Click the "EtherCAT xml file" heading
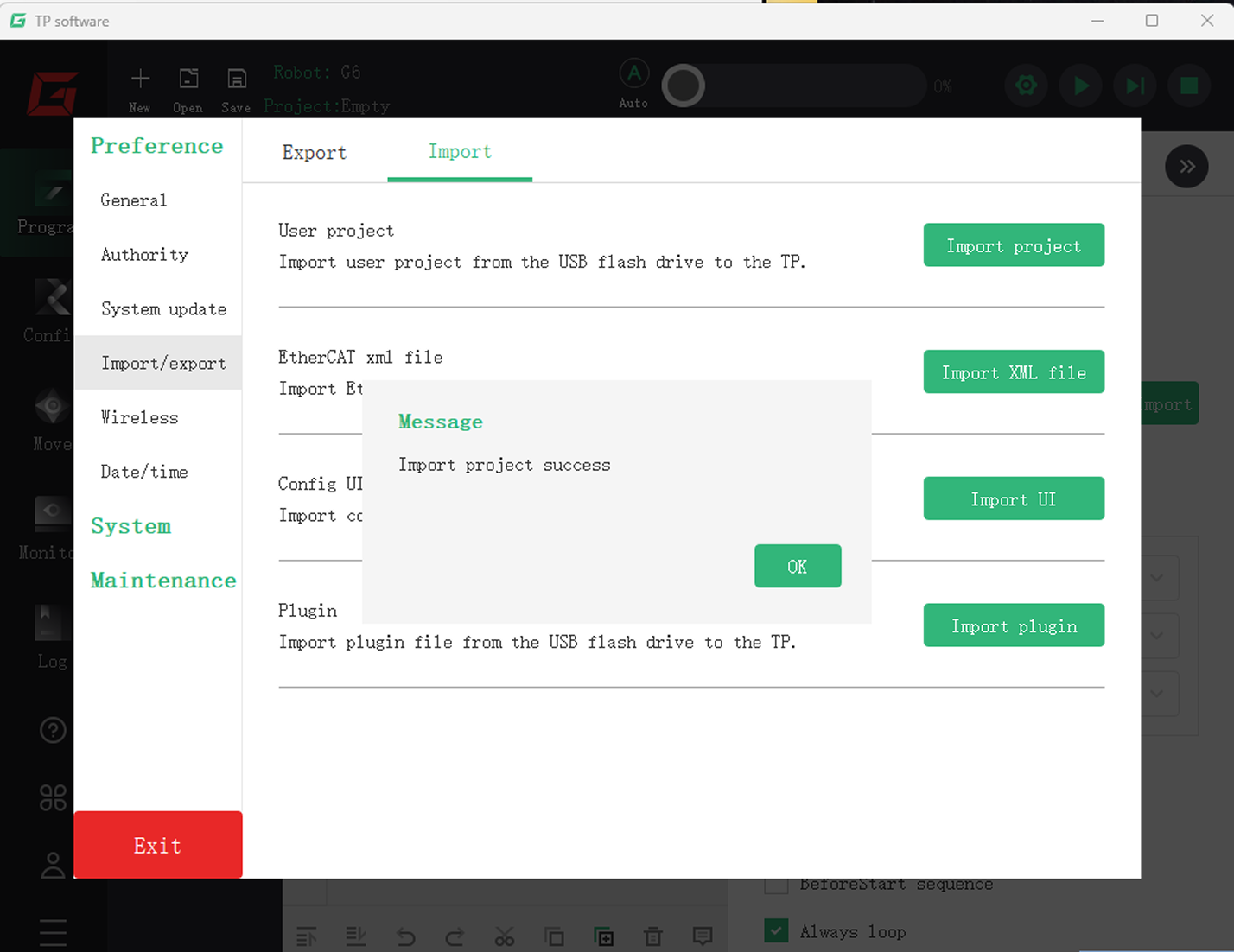 pyautogui.click(x=360, y=357)
